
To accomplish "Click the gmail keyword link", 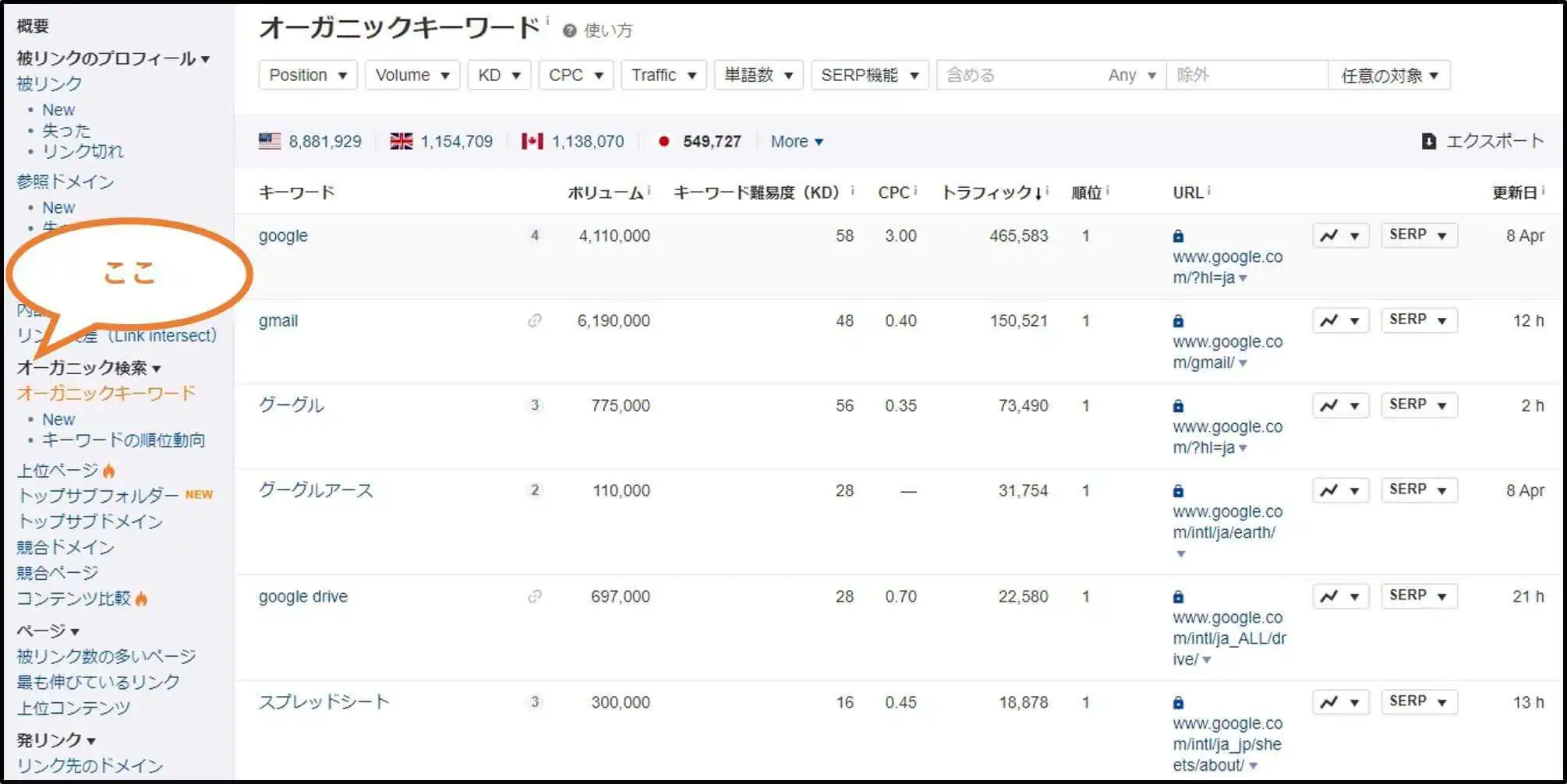I will pos(278,320).
